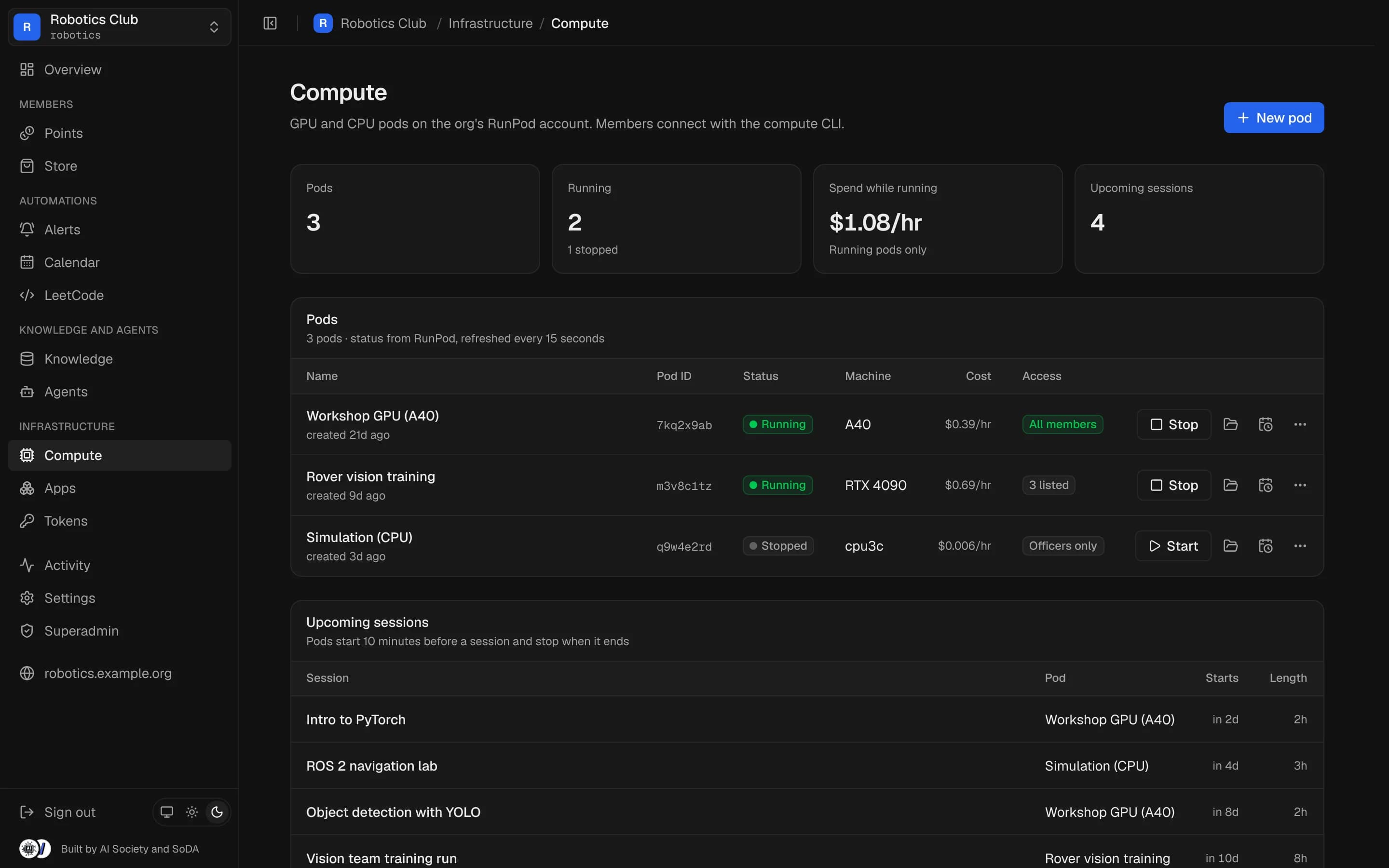The width and height of the screenshot is (1389, 868).
Task: Collapse the sidebar panel icon
Action: 270,23
